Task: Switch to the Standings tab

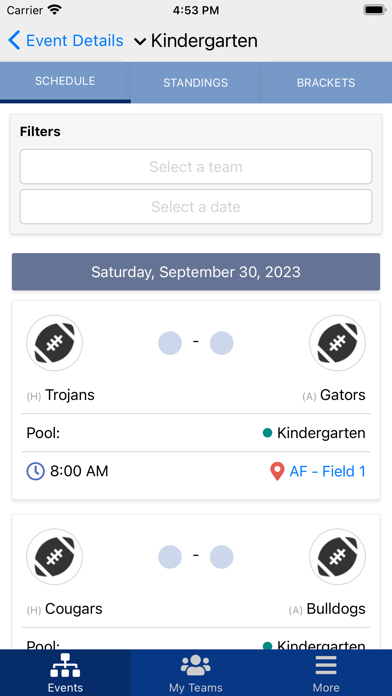Action: tap(196, 83)
